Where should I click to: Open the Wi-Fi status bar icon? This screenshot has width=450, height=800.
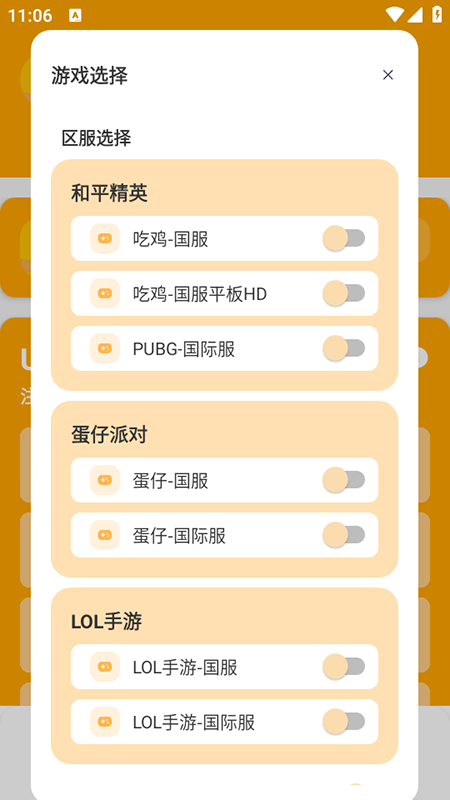394,15
